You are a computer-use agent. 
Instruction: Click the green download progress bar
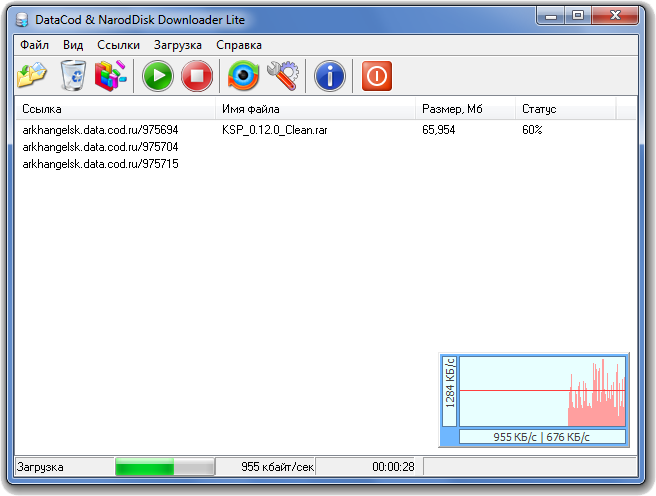point(165,467)
